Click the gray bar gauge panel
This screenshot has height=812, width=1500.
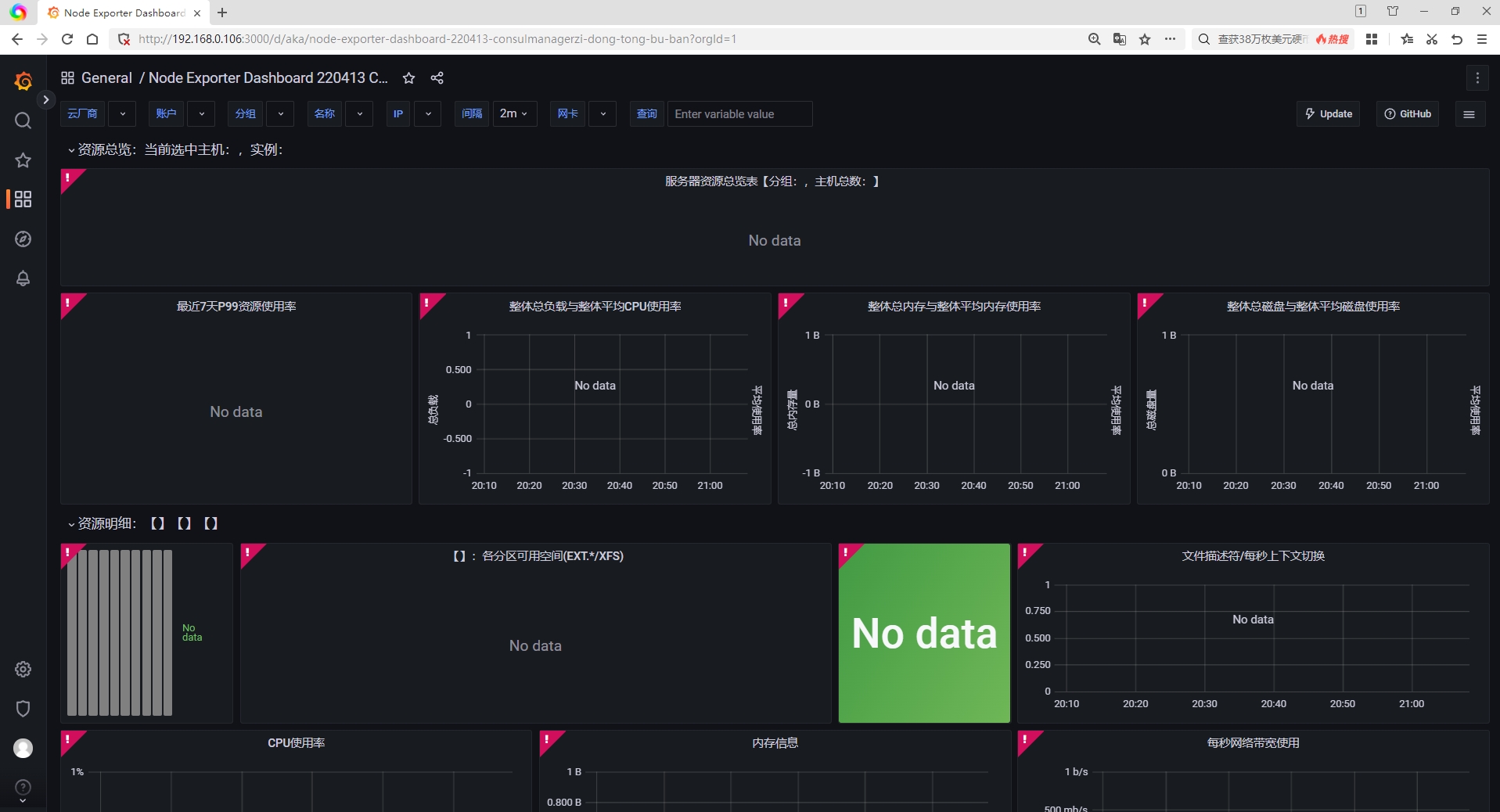pos(146,633)
